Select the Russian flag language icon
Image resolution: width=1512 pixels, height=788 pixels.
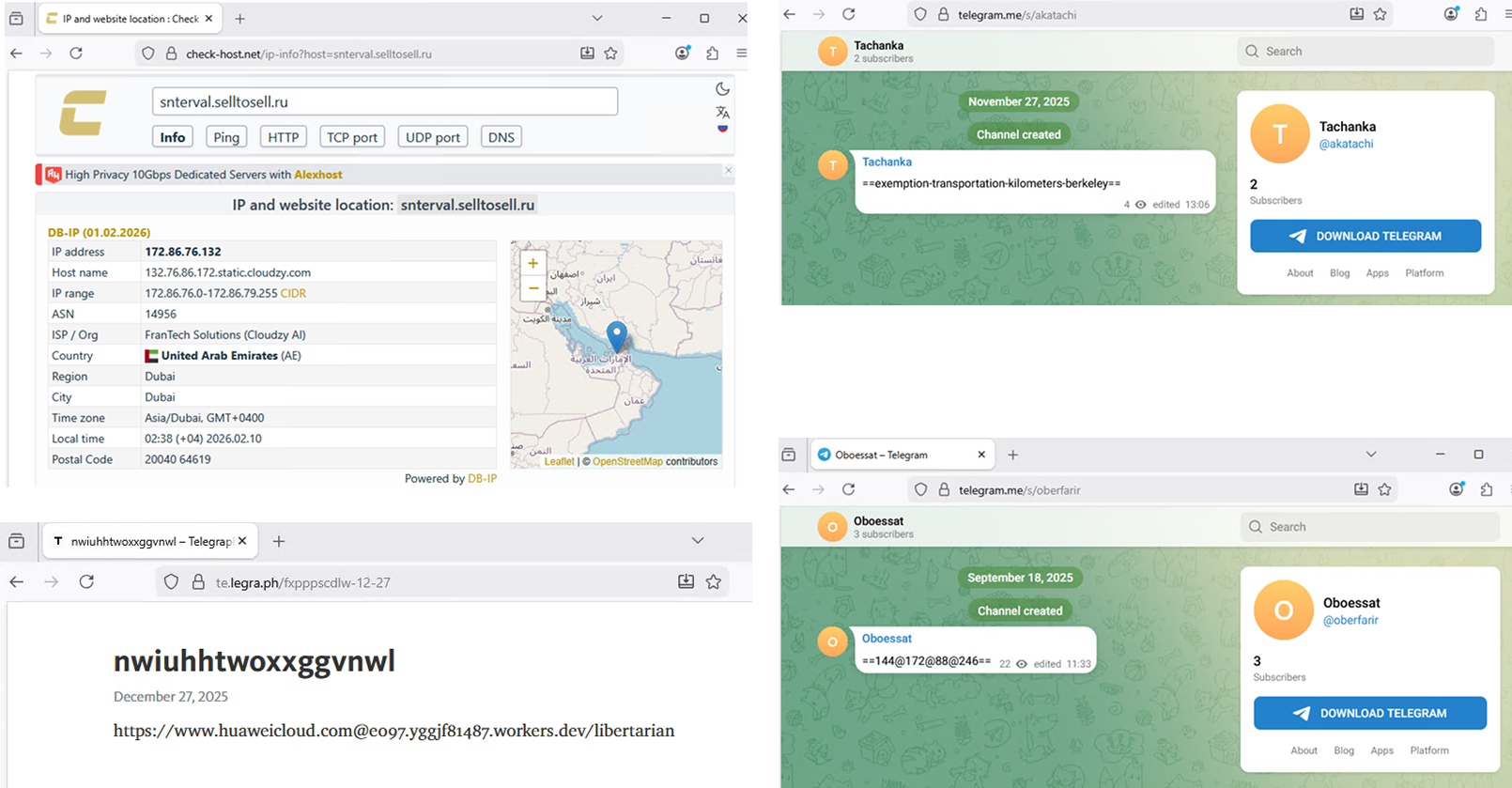(722, 128)
